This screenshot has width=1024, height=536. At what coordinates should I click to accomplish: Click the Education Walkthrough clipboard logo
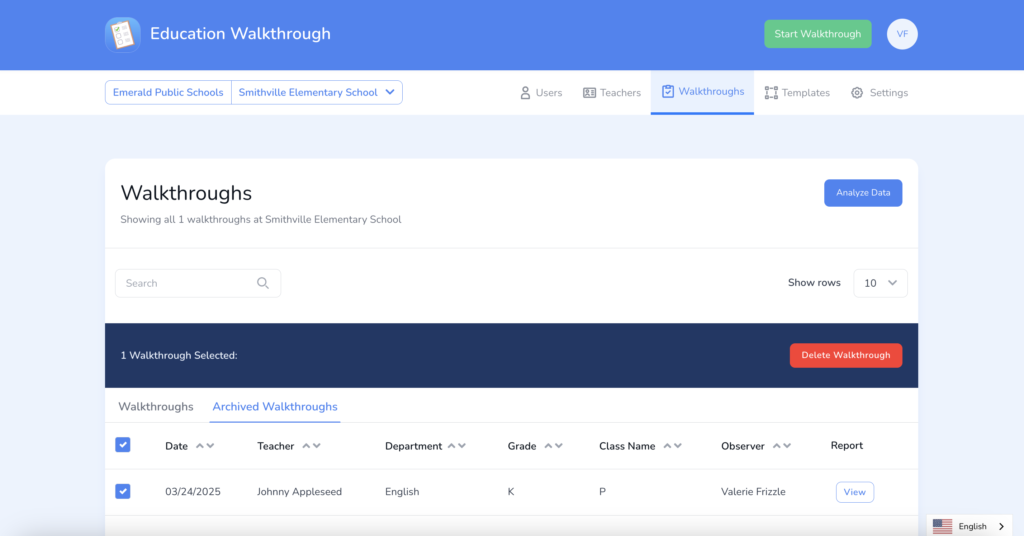(123, 35)
